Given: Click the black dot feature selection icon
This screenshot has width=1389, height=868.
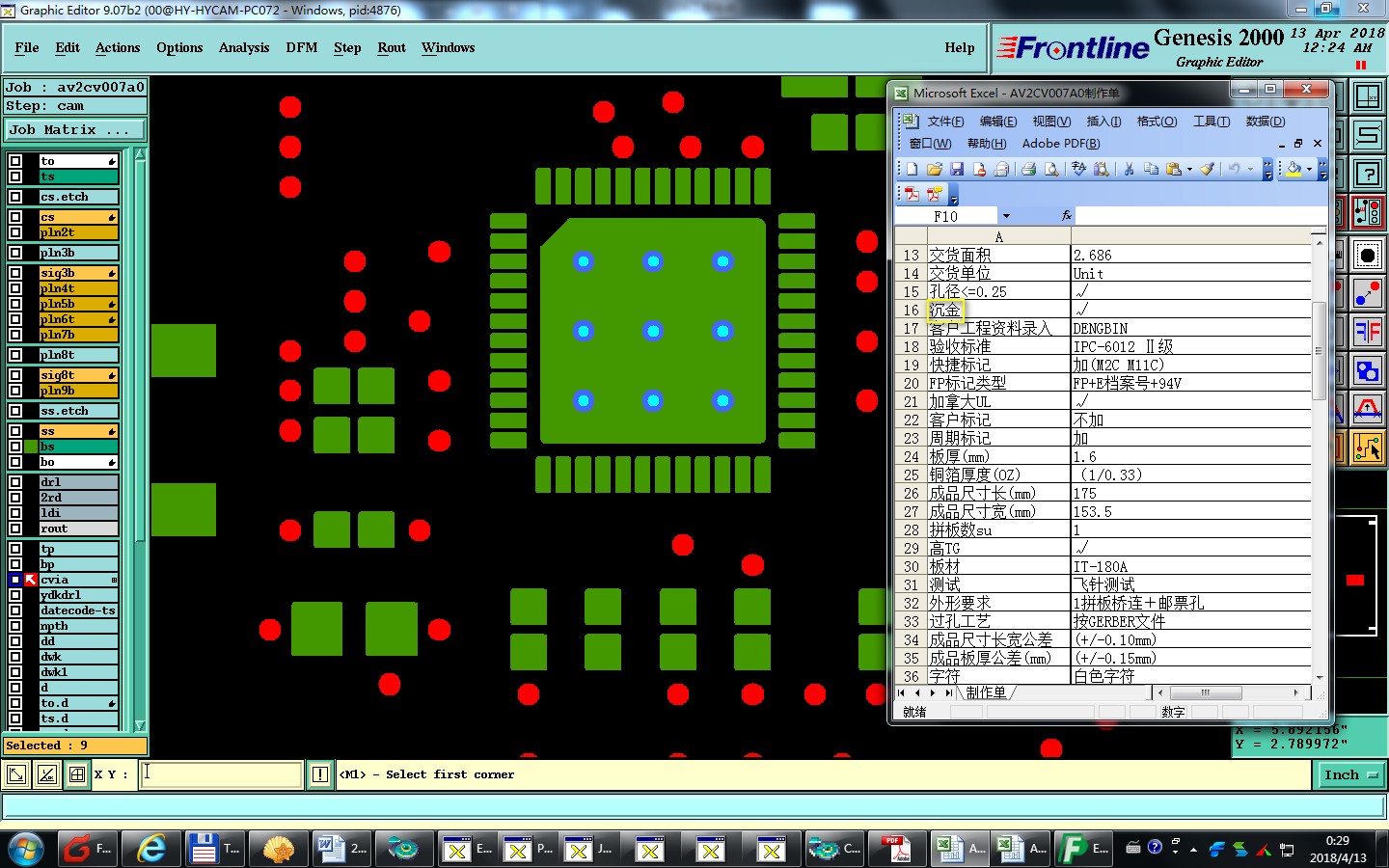Looking at the screenshot, I should click(x=1368, y=256).
